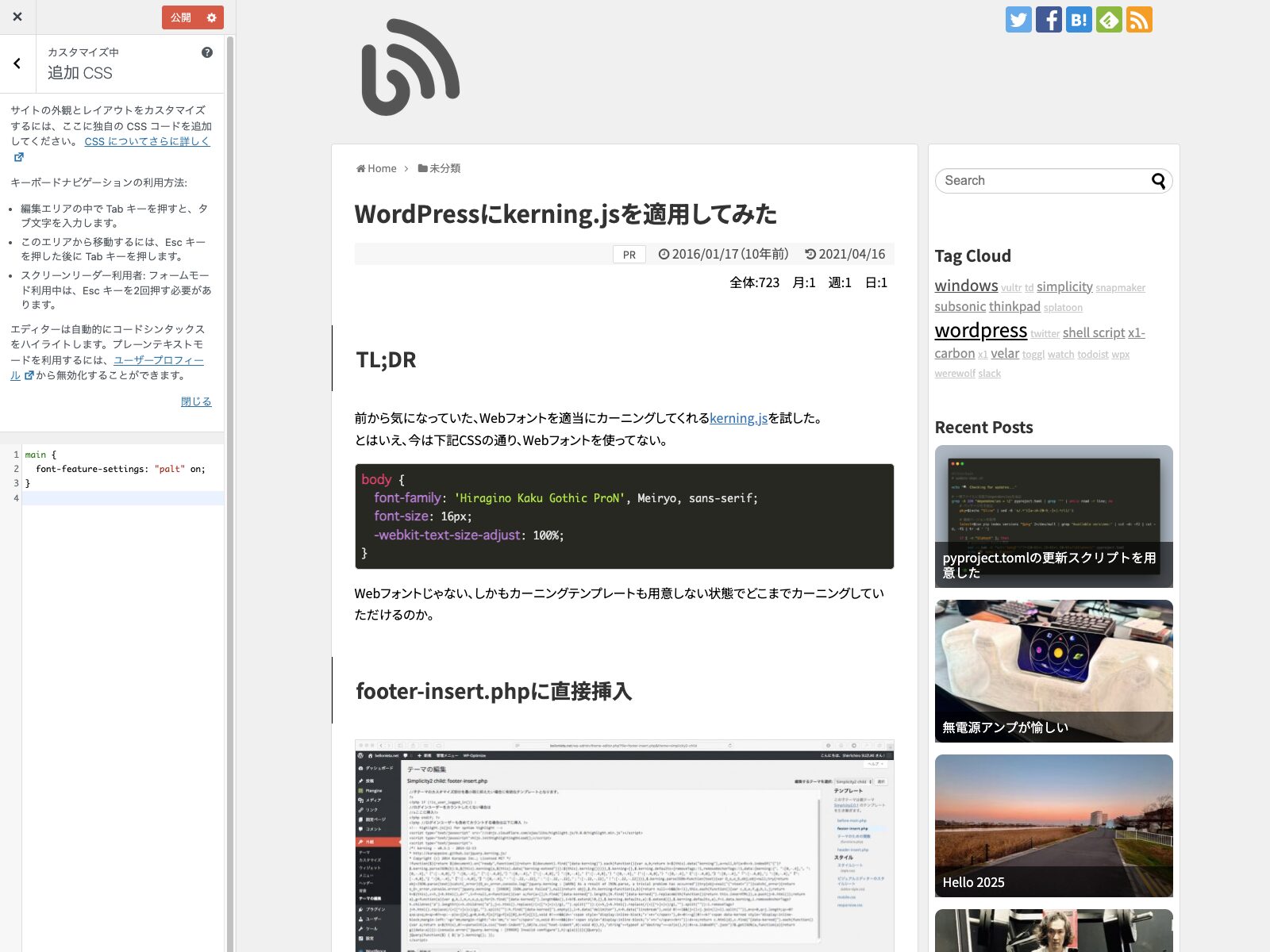Click the search magnifier icon

[x=1159, y=181]
